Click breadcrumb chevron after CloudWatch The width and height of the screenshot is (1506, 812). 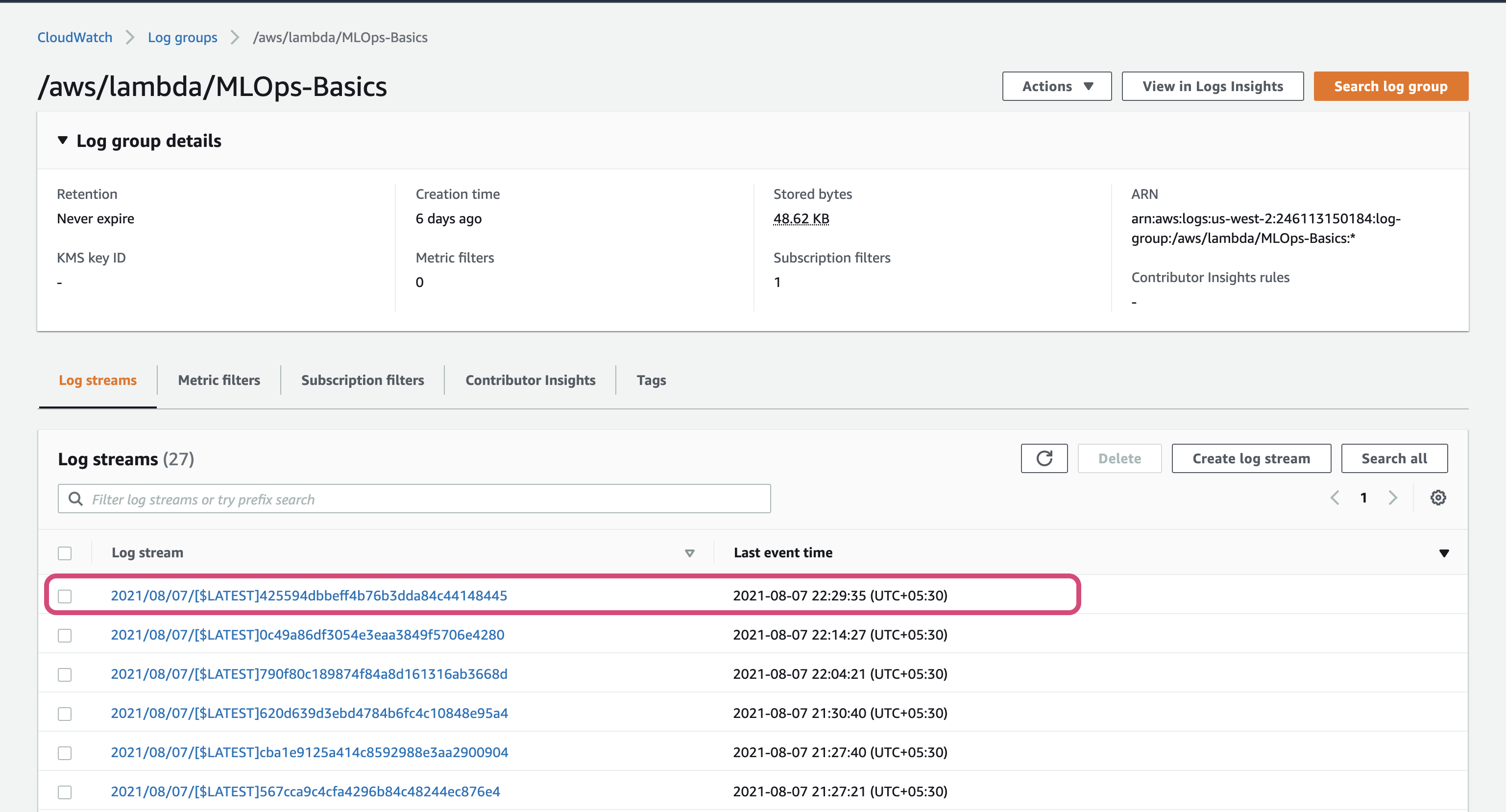[x=130, y=37]
